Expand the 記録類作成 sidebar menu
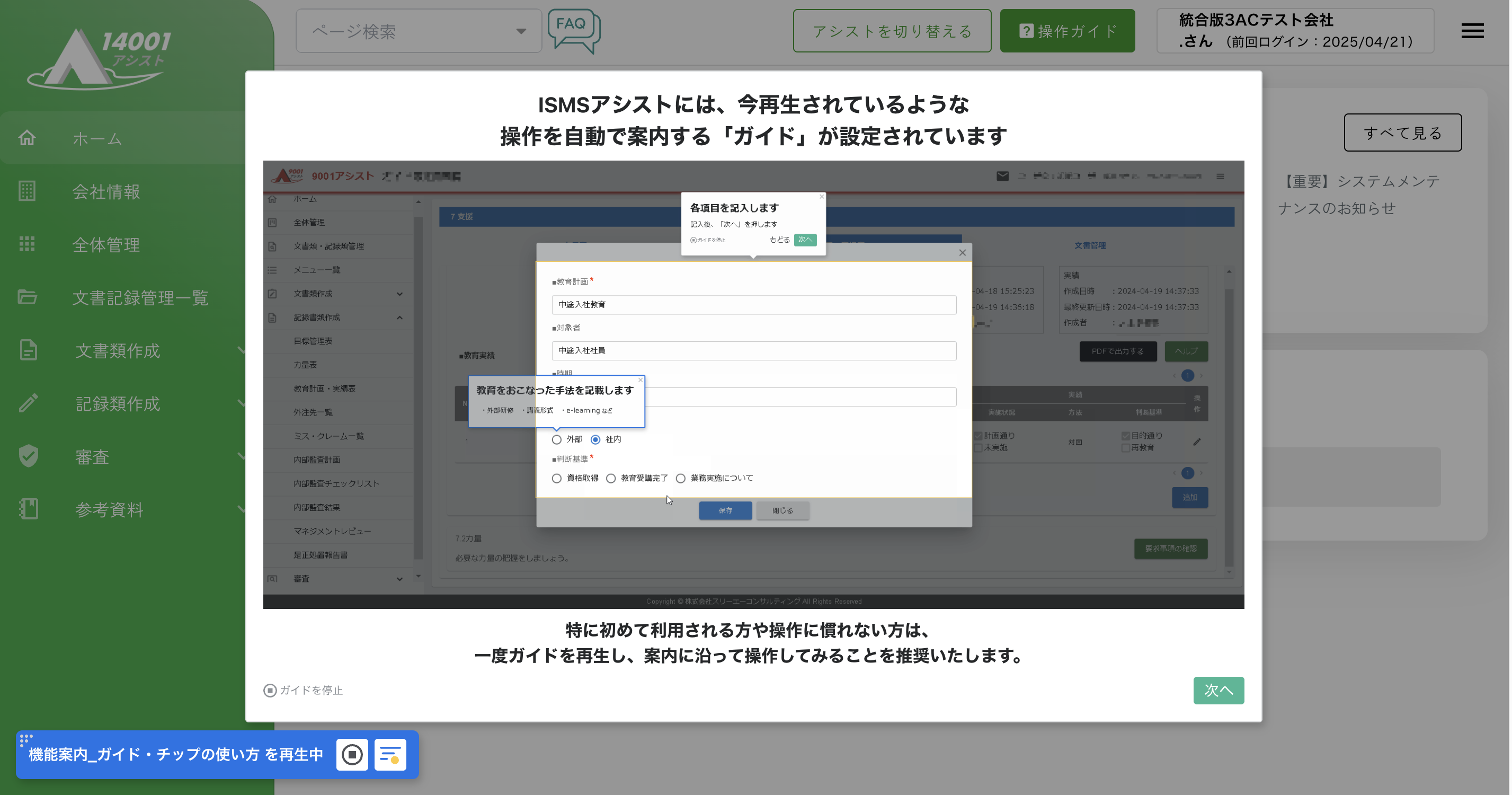Screen dimensions: 1512x795 point(118,403)
